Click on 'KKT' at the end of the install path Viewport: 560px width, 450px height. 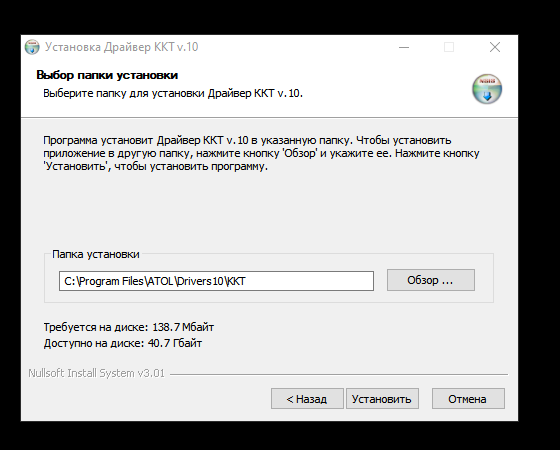[236, 281]
